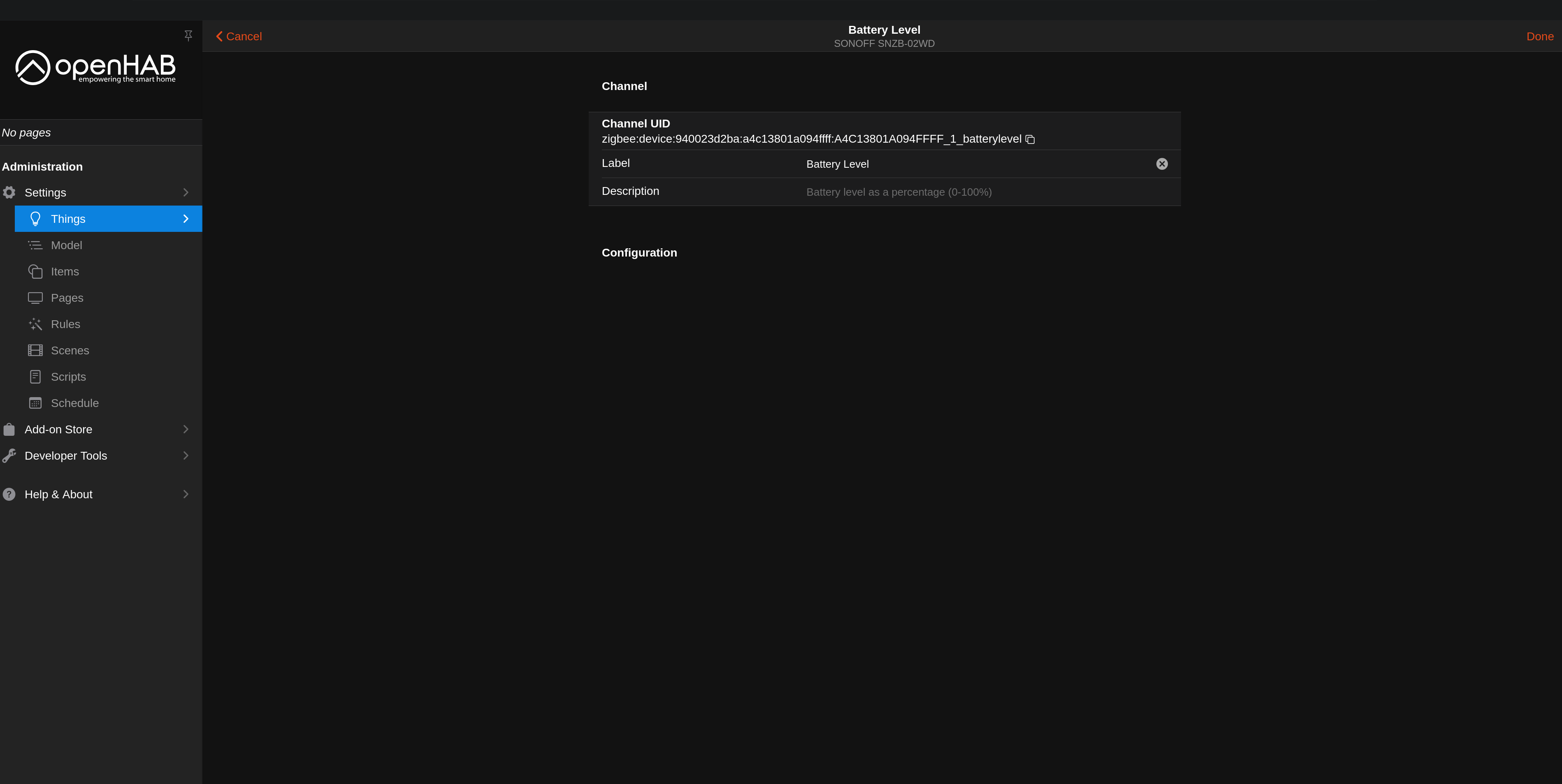
Task: Clear the Label field with X icon
Action: click(1161, 164)
